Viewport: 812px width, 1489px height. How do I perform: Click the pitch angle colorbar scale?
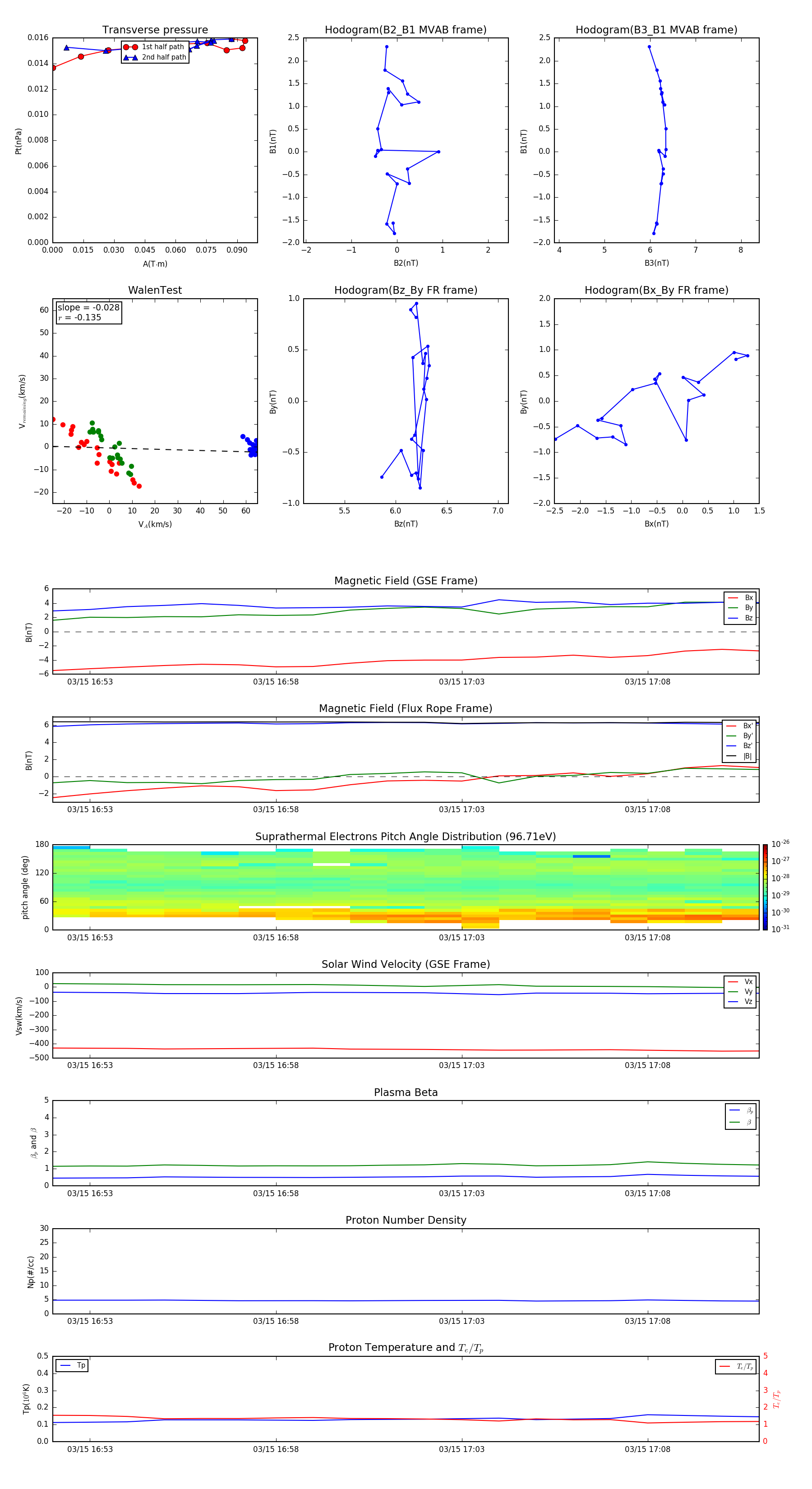(x=765, y=887)
